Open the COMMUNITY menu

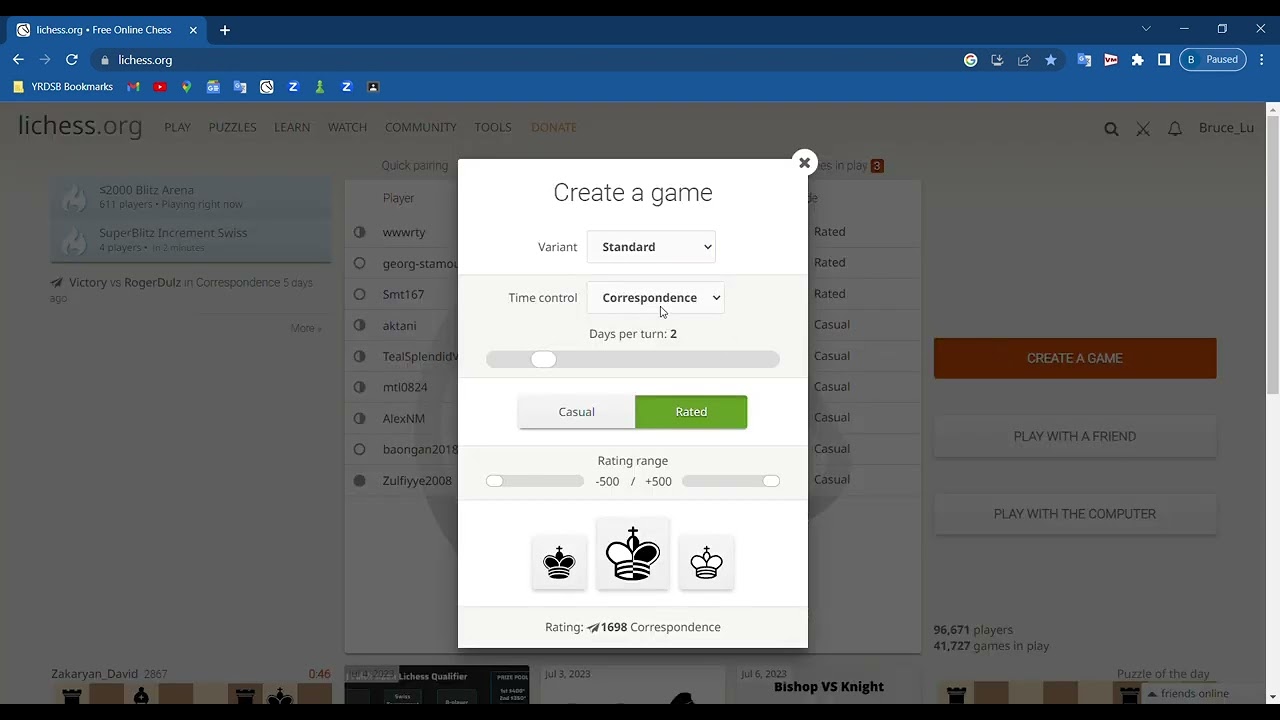pos(420,128)
